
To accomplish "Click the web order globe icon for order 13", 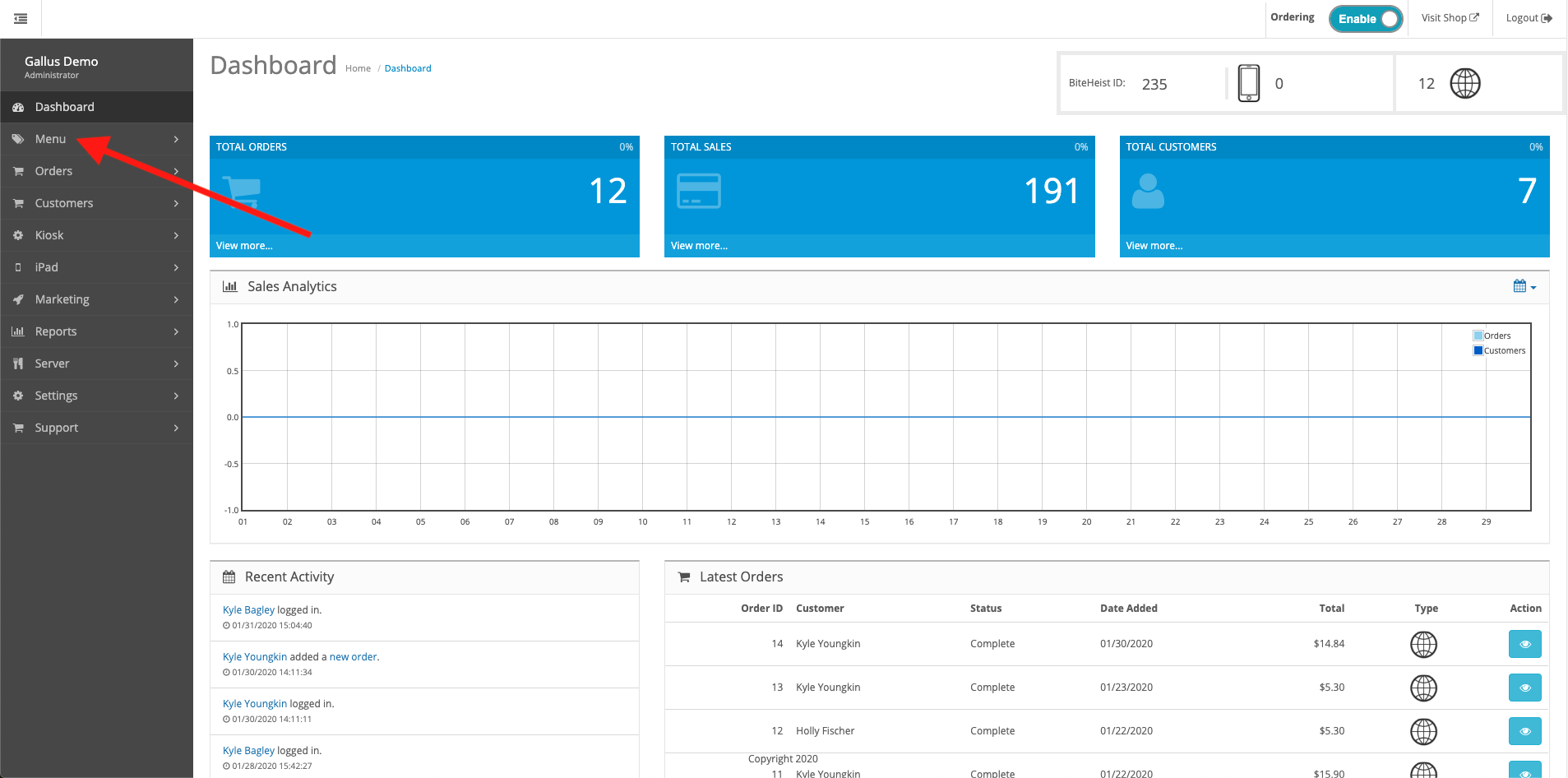I will 1424,688.
